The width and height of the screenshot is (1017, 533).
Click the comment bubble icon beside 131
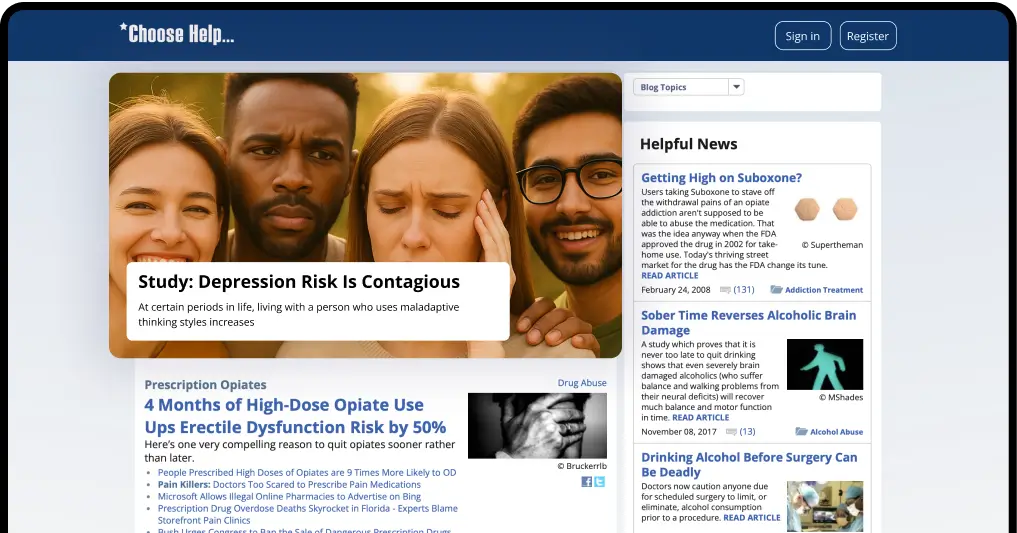(725, 290)
